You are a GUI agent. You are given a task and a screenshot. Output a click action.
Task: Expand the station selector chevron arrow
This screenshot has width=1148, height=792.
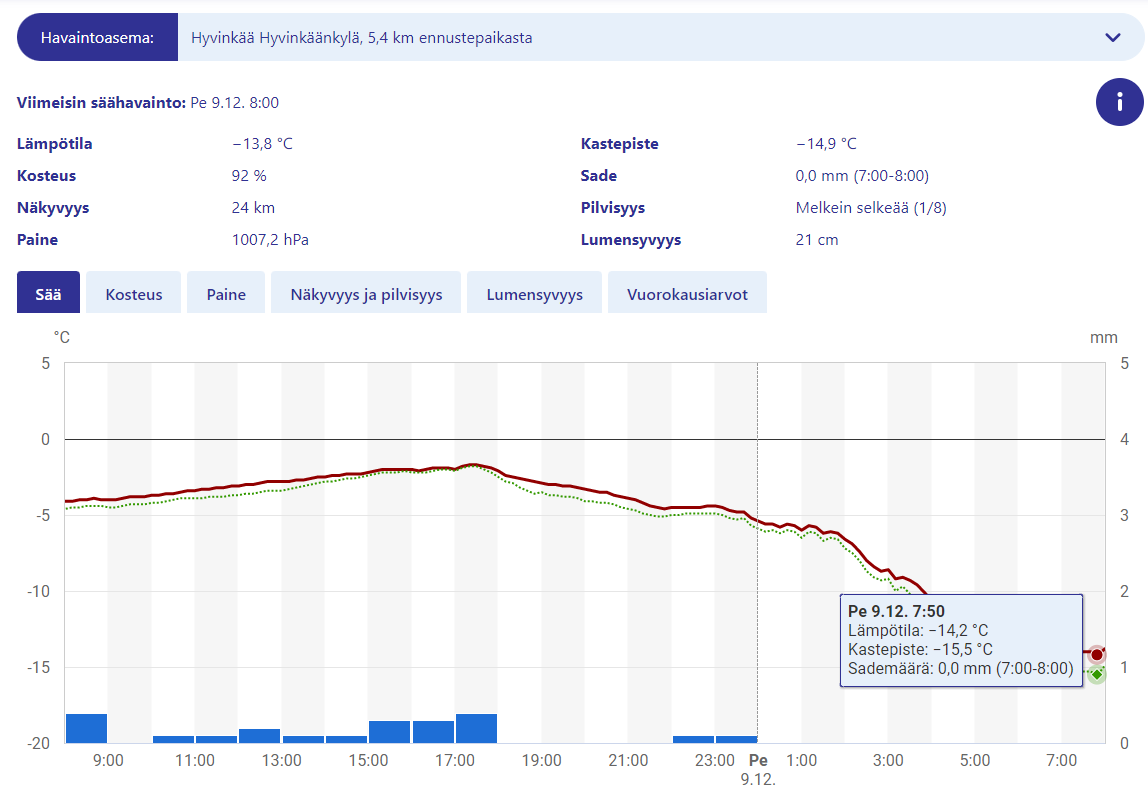click(1113, 38)
